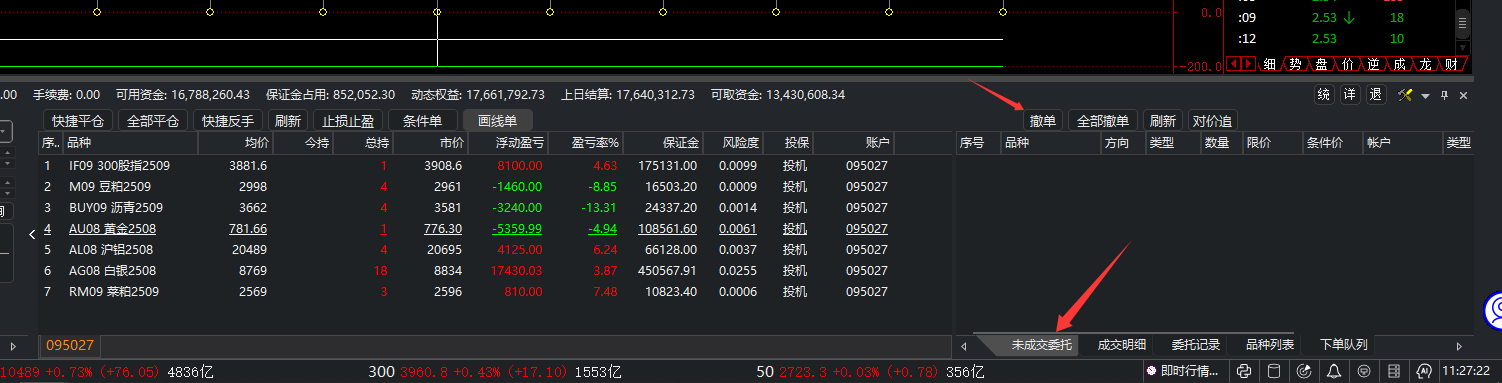
Task: Select the 财 tab in quote panel
Action: pos(1451,64)
